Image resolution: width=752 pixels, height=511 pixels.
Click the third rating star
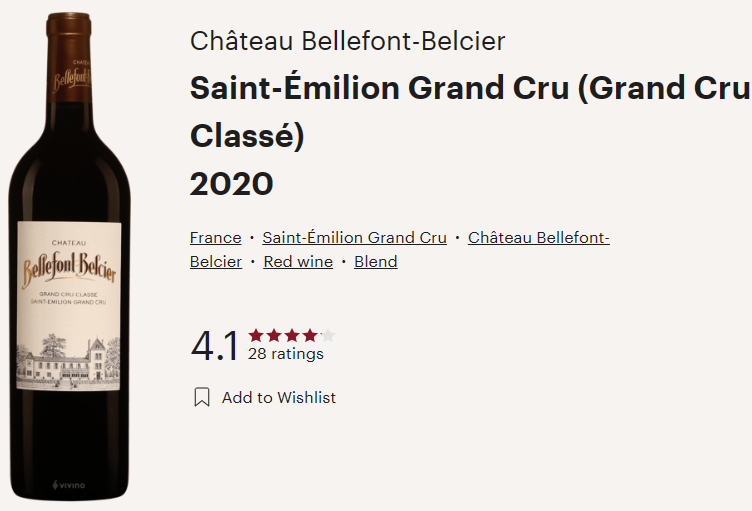[292, 335]
